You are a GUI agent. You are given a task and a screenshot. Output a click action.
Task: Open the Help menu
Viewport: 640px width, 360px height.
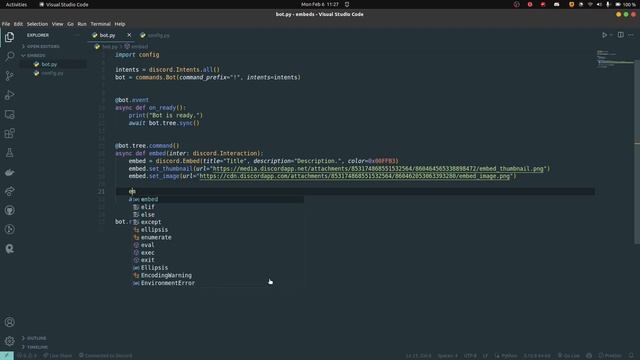coord(120,24)
